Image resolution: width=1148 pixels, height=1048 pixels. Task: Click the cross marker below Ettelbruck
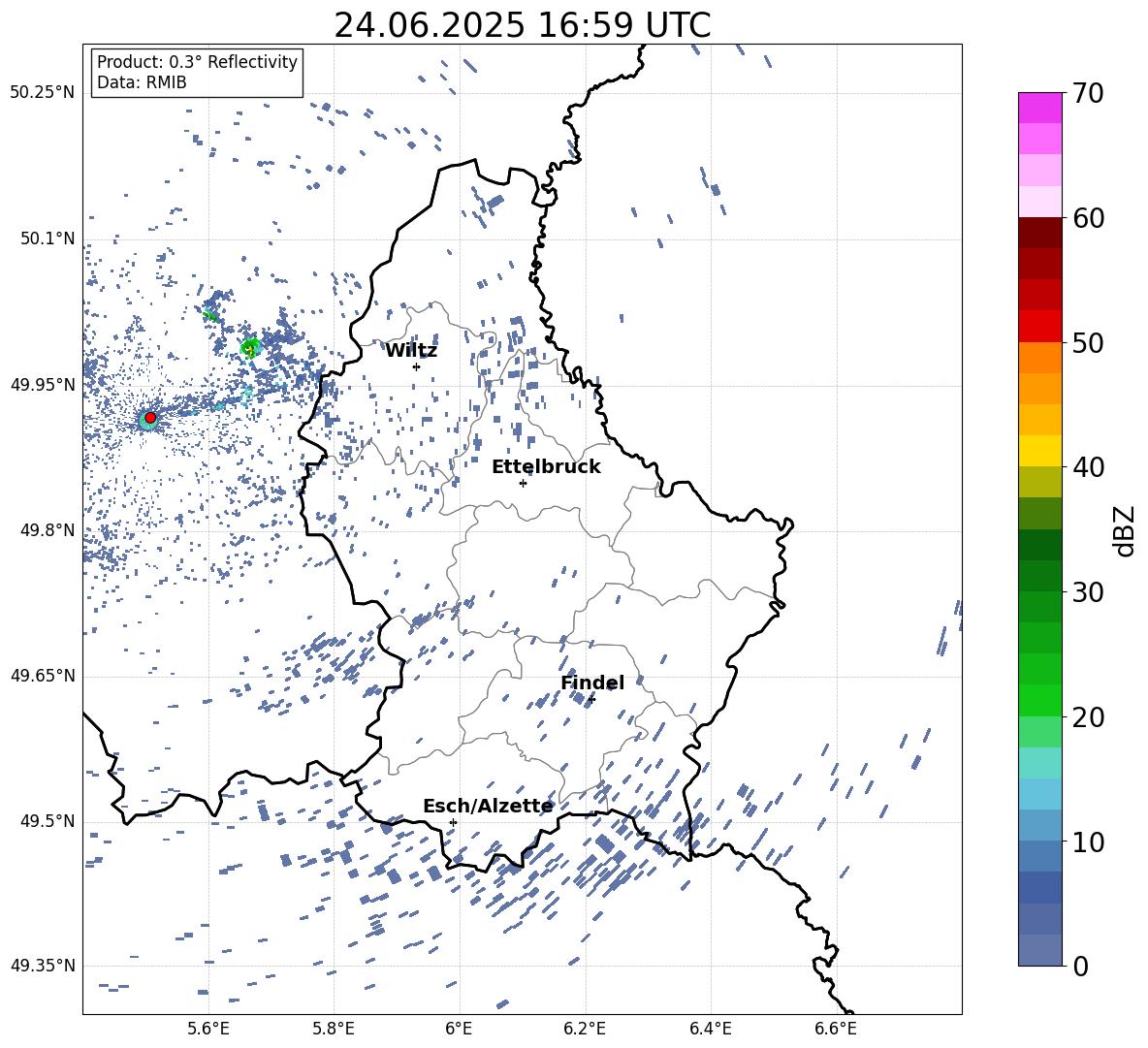tap(523, 483)
